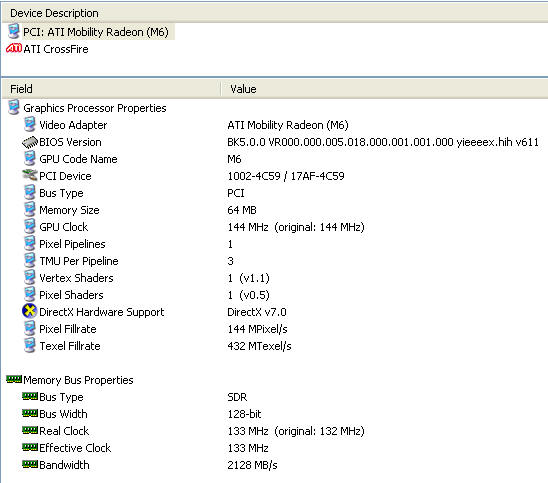548x483 pixels.
Task: Select the Memory Size field label
Action: tap(69, 210)
